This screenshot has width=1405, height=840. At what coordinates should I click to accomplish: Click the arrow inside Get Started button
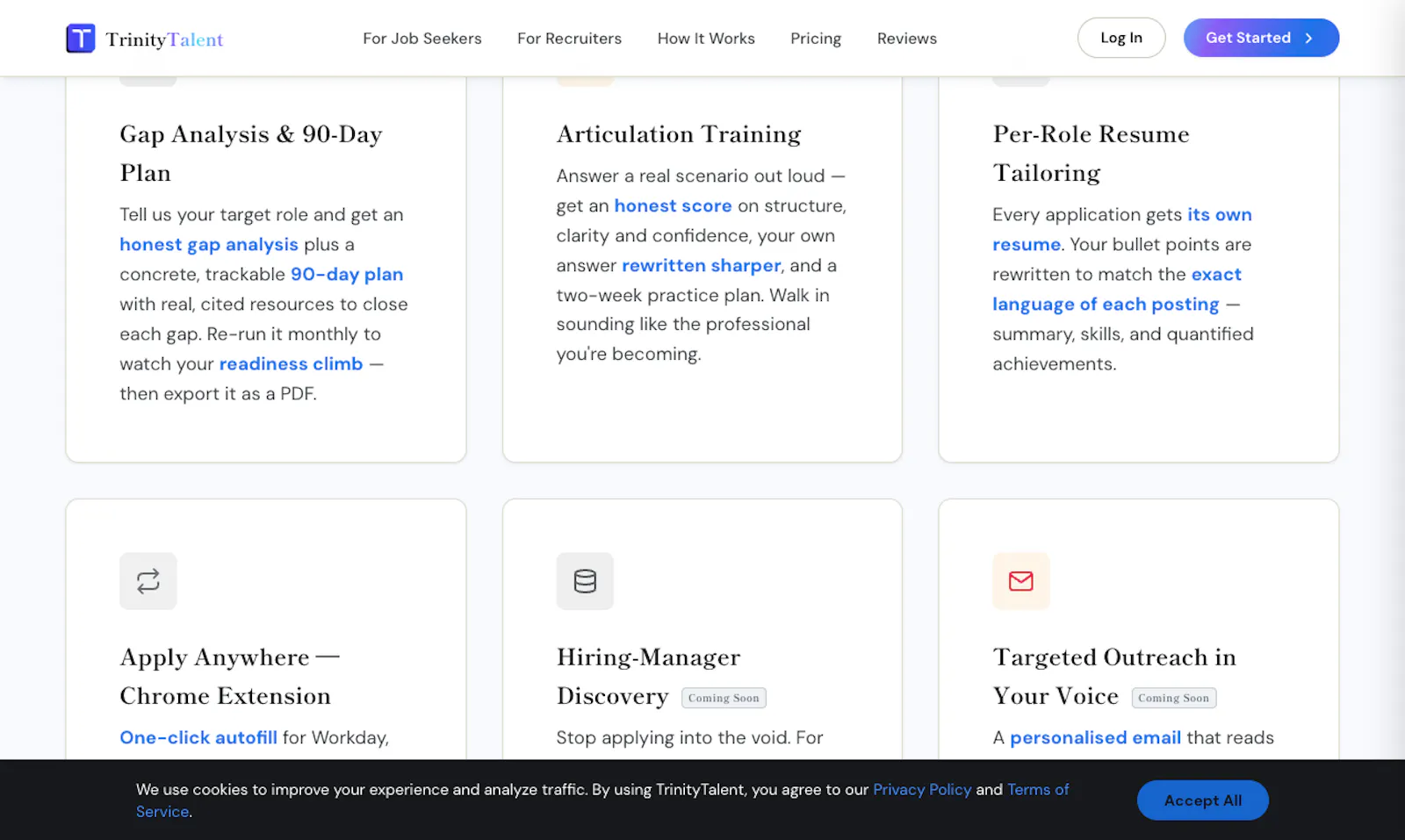pyautogui.click(x=1308, y=39)
